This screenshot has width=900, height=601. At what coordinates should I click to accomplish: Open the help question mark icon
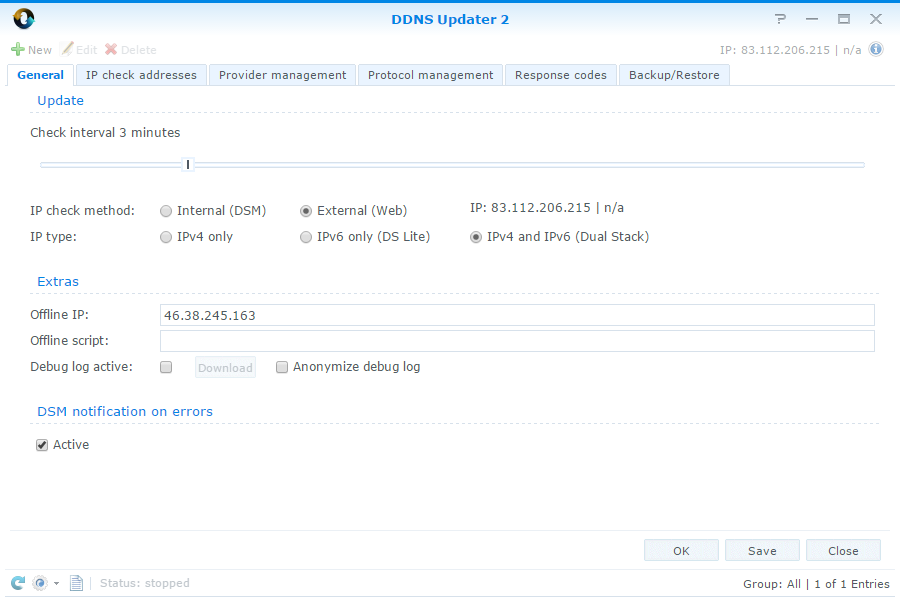coord(780,19)
